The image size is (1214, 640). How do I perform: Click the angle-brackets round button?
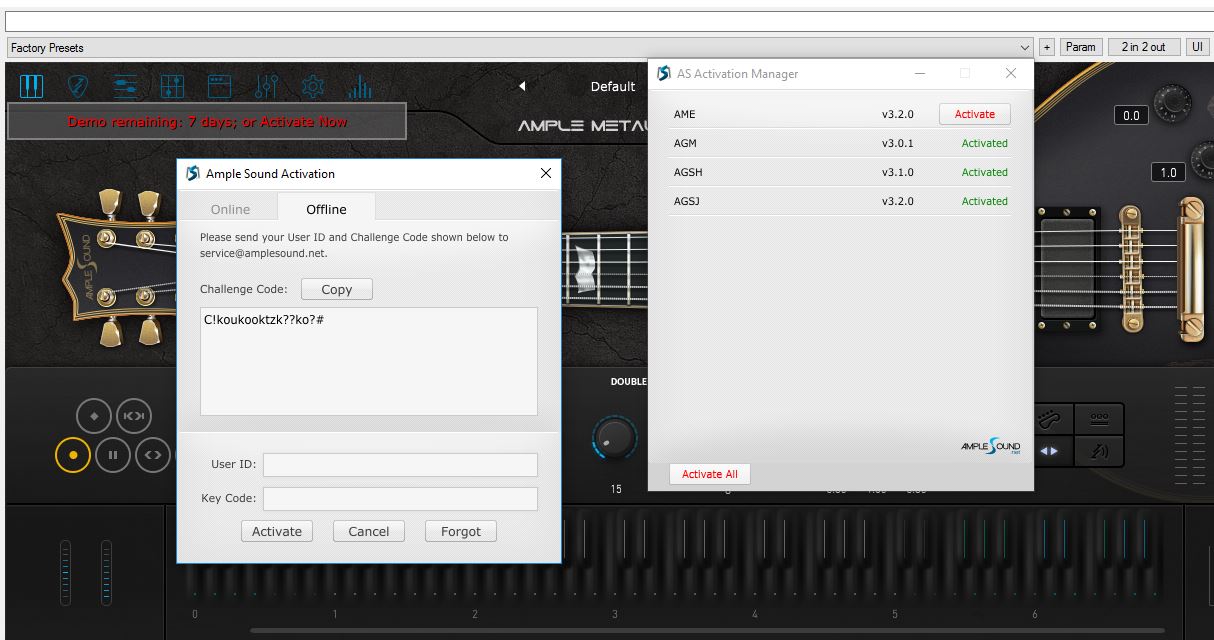[152, 455]
